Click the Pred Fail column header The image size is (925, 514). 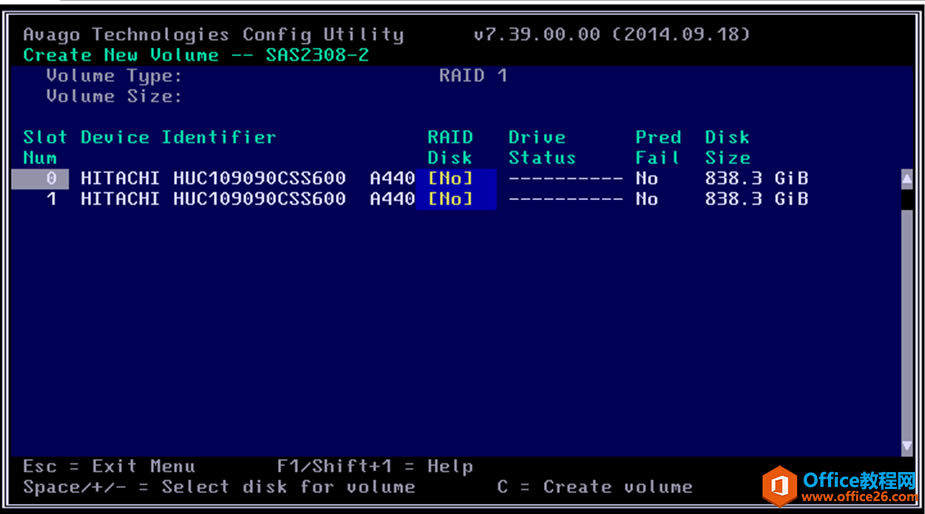[658, 148]
